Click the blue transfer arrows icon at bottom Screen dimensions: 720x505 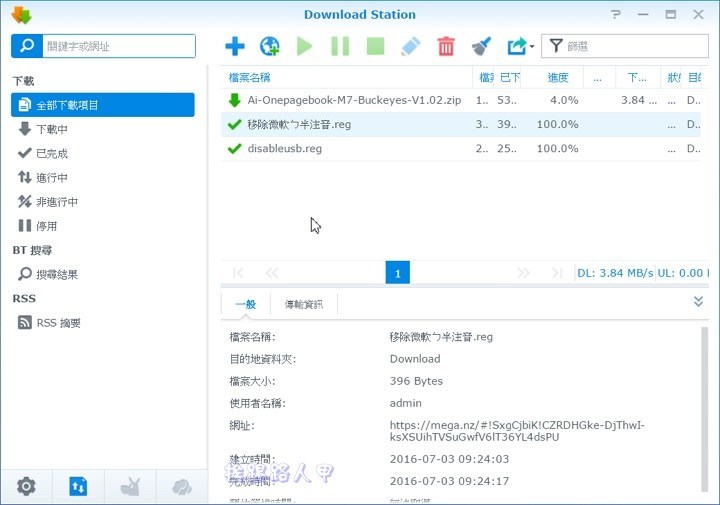point(78,487)
